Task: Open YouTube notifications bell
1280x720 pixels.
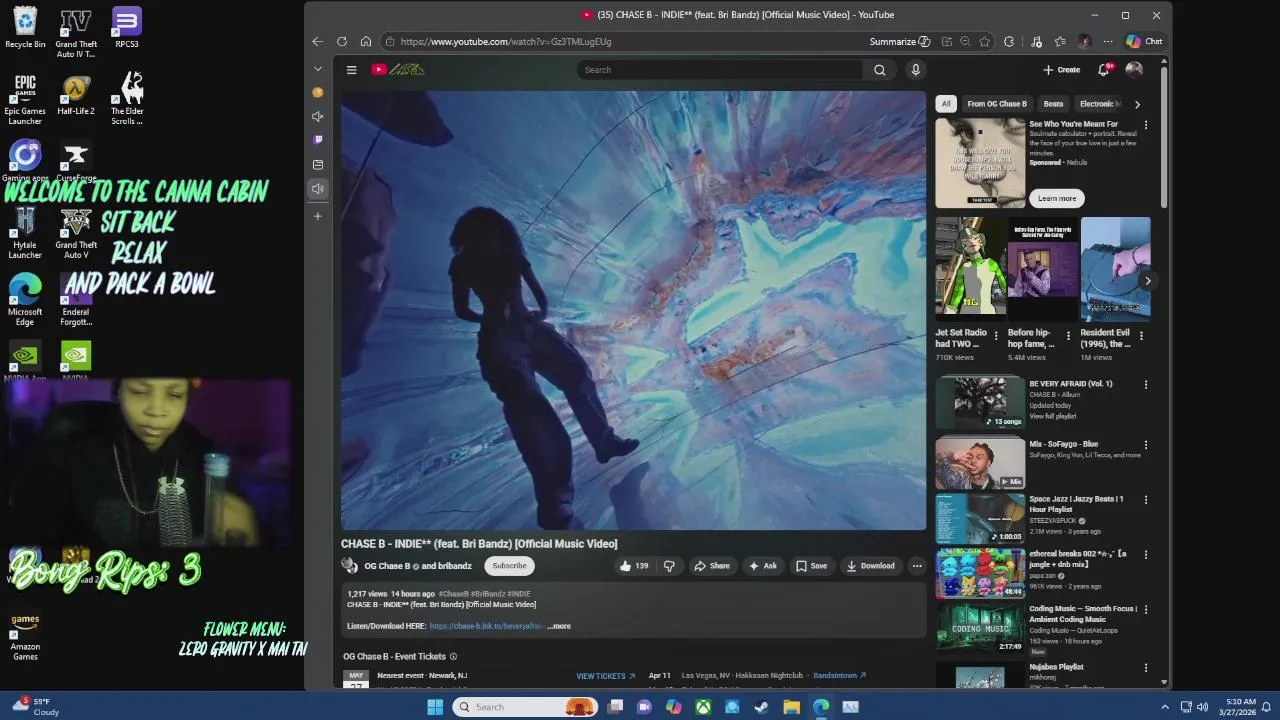Action: (x=1104, y=70)
